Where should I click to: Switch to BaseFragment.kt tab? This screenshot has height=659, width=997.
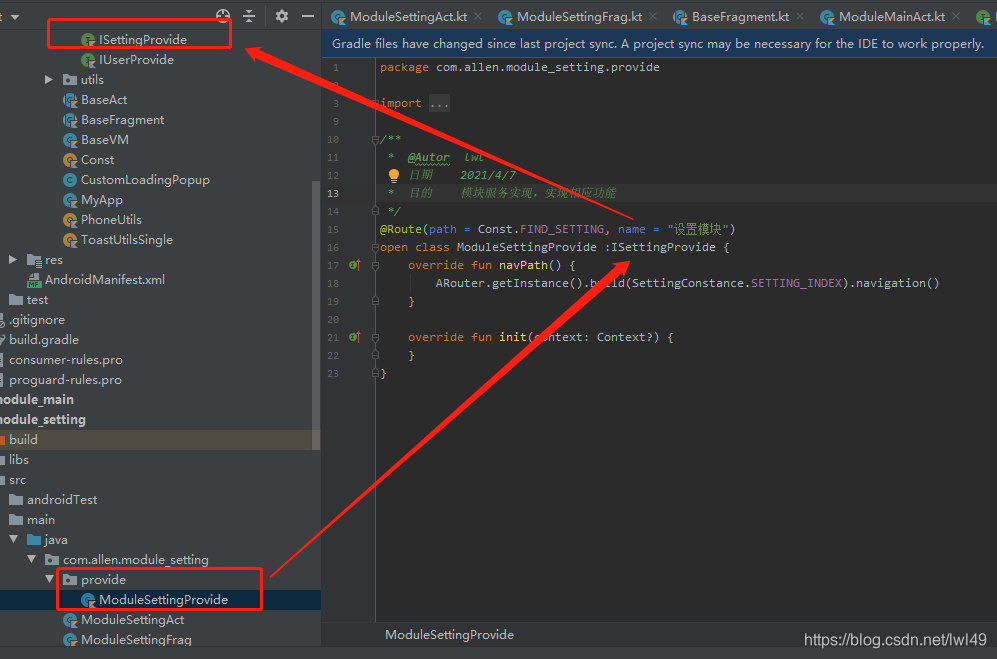740,17
